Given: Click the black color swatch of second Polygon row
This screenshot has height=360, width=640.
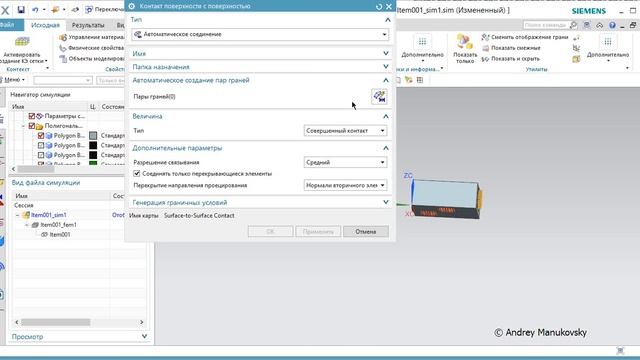Looking at the screenshot, I should (93, 145).
